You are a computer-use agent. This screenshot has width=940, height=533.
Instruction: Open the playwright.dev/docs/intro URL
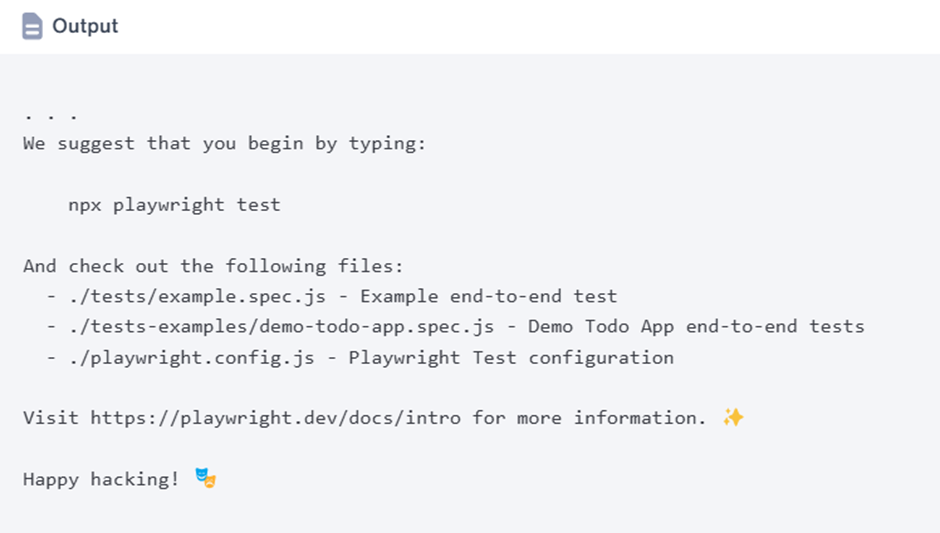click(x=275, y=417)
